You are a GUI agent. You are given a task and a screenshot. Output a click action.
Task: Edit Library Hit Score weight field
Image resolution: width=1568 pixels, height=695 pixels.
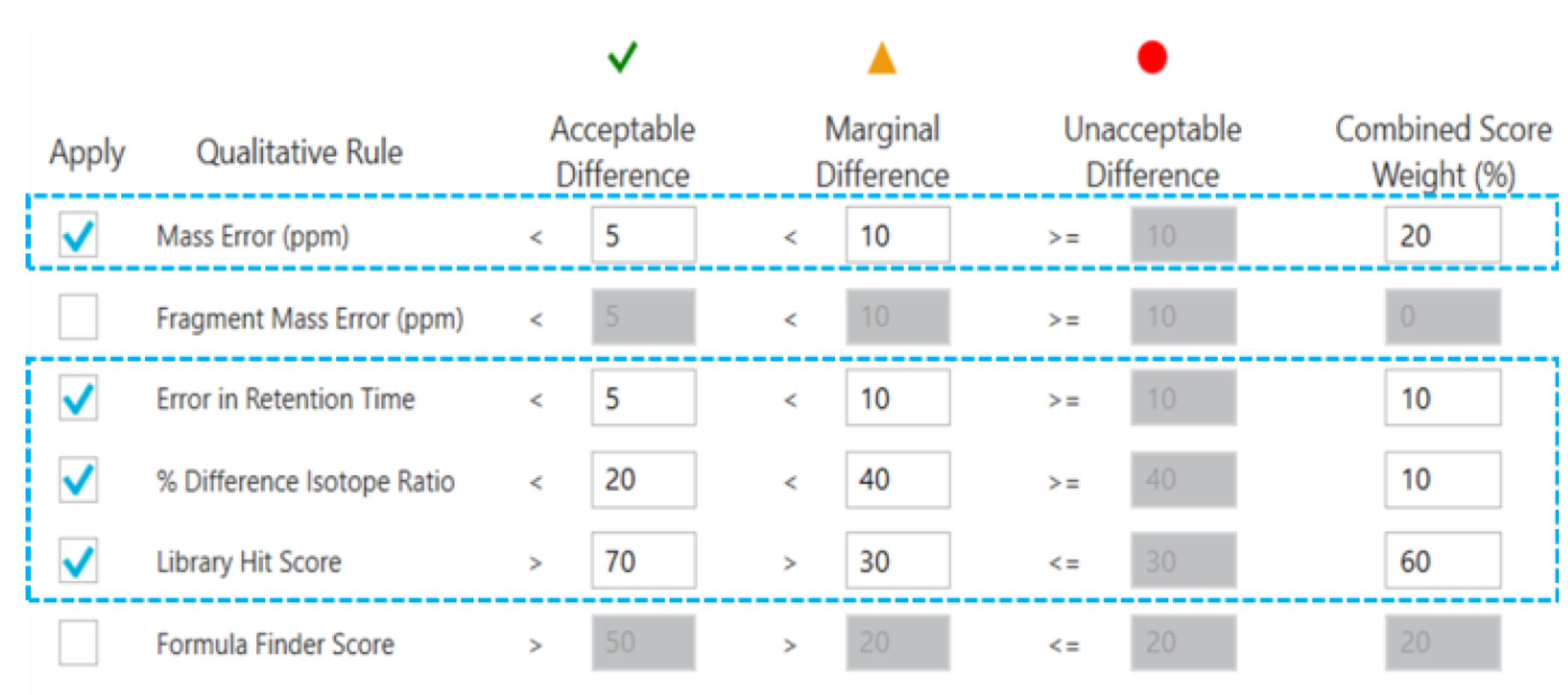tap(1443, 561)
